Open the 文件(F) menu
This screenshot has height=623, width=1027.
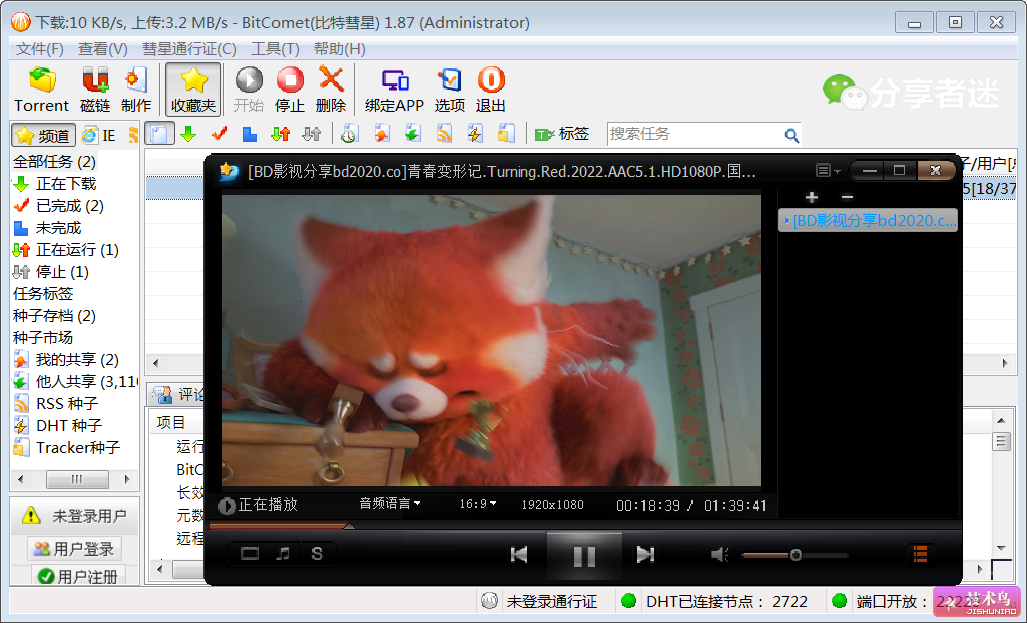[39, 49]
